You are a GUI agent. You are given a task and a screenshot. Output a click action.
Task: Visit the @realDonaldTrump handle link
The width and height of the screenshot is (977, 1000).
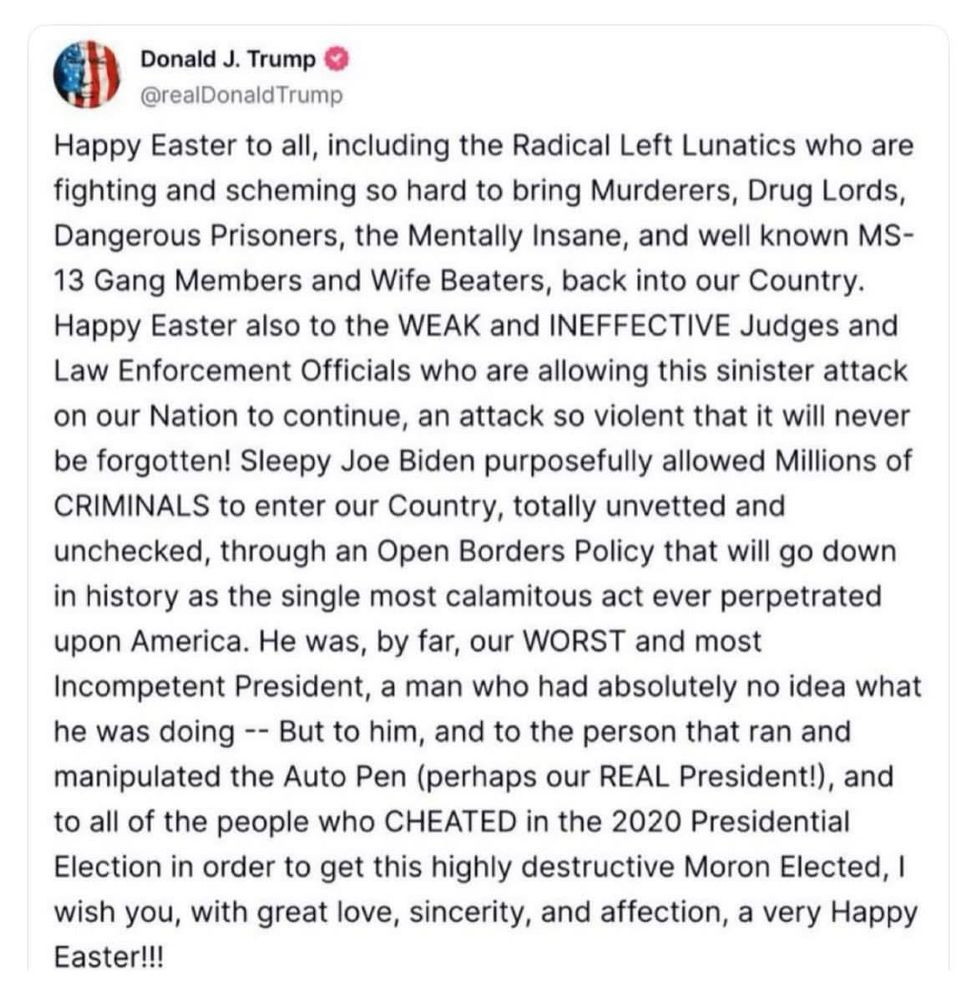coord(241,96)
